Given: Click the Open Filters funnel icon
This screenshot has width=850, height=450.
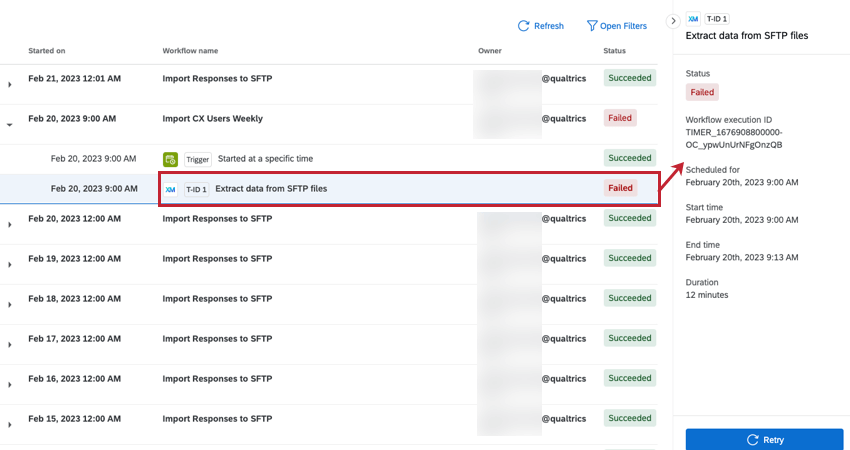Looking at the screenshot, I should pyautogui.click(x=592, y=26).
